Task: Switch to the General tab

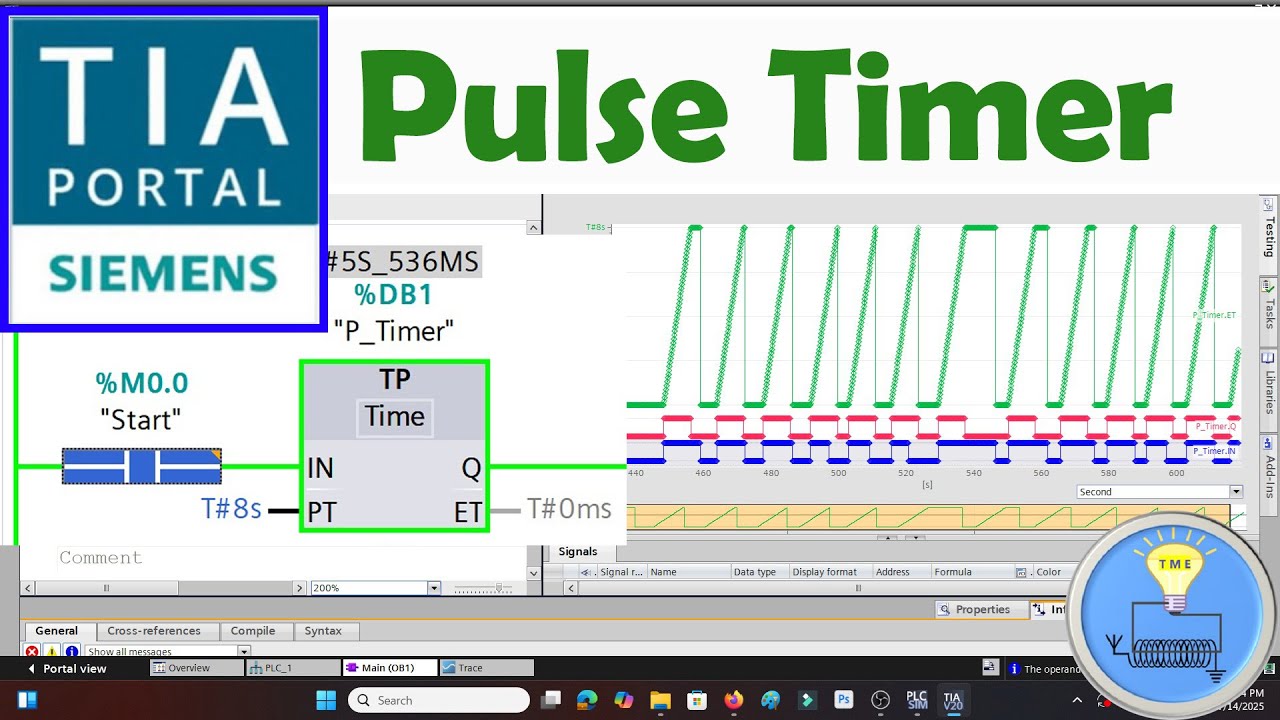Action: click(57, 631)
